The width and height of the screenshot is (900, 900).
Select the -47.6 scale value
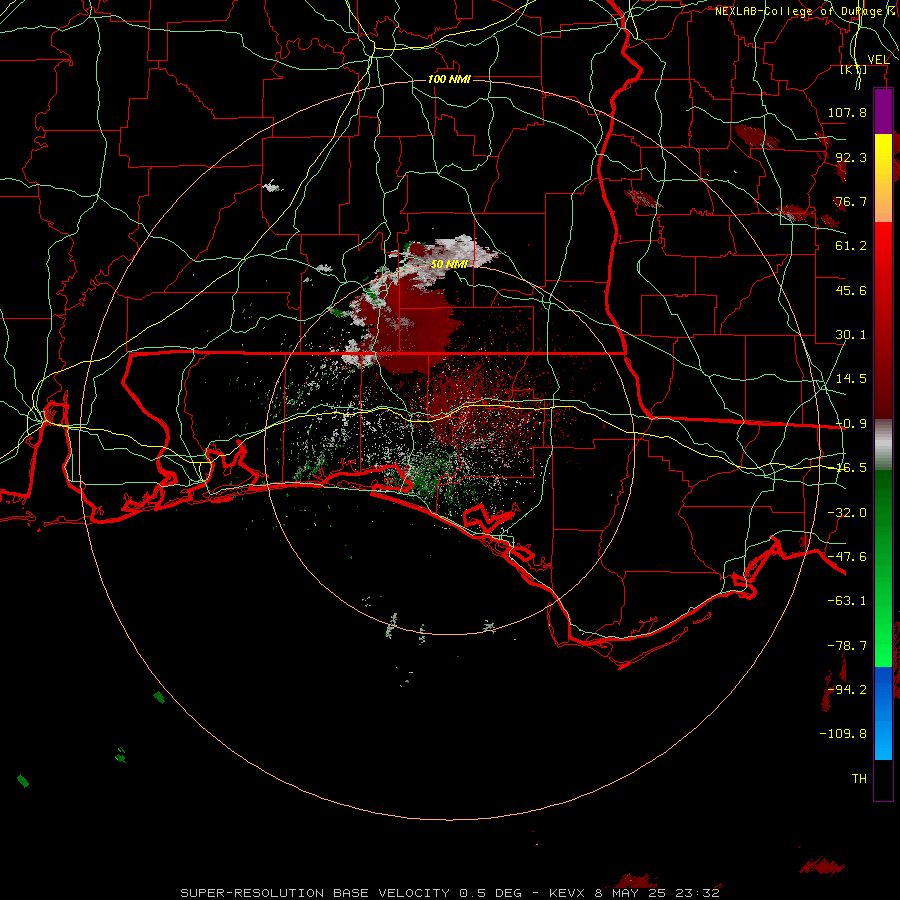pyautogui.click(x=847, y=557)
